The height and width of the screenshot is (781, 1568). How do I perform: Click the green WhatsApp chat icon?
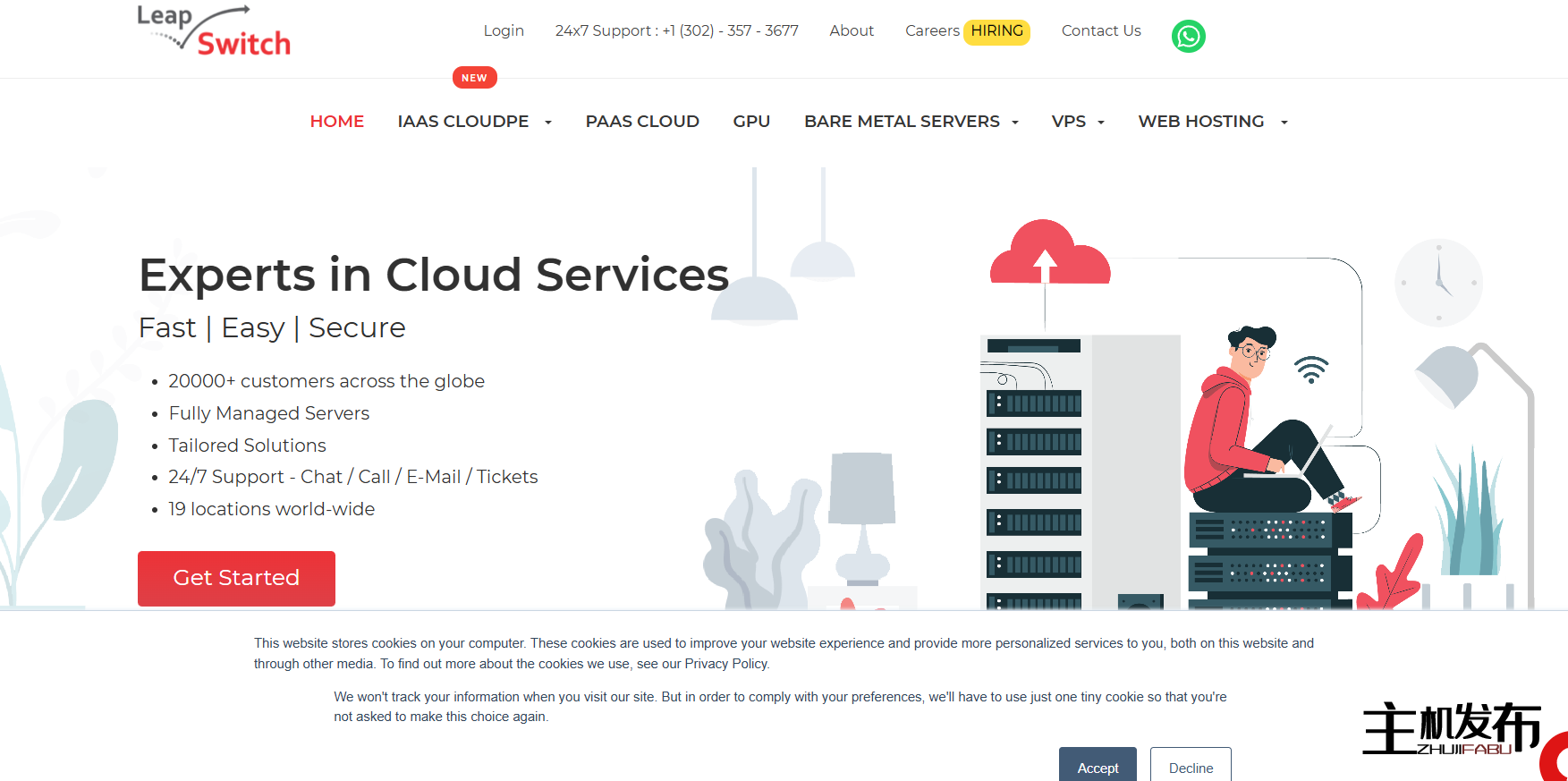[x=1188, y=37]
